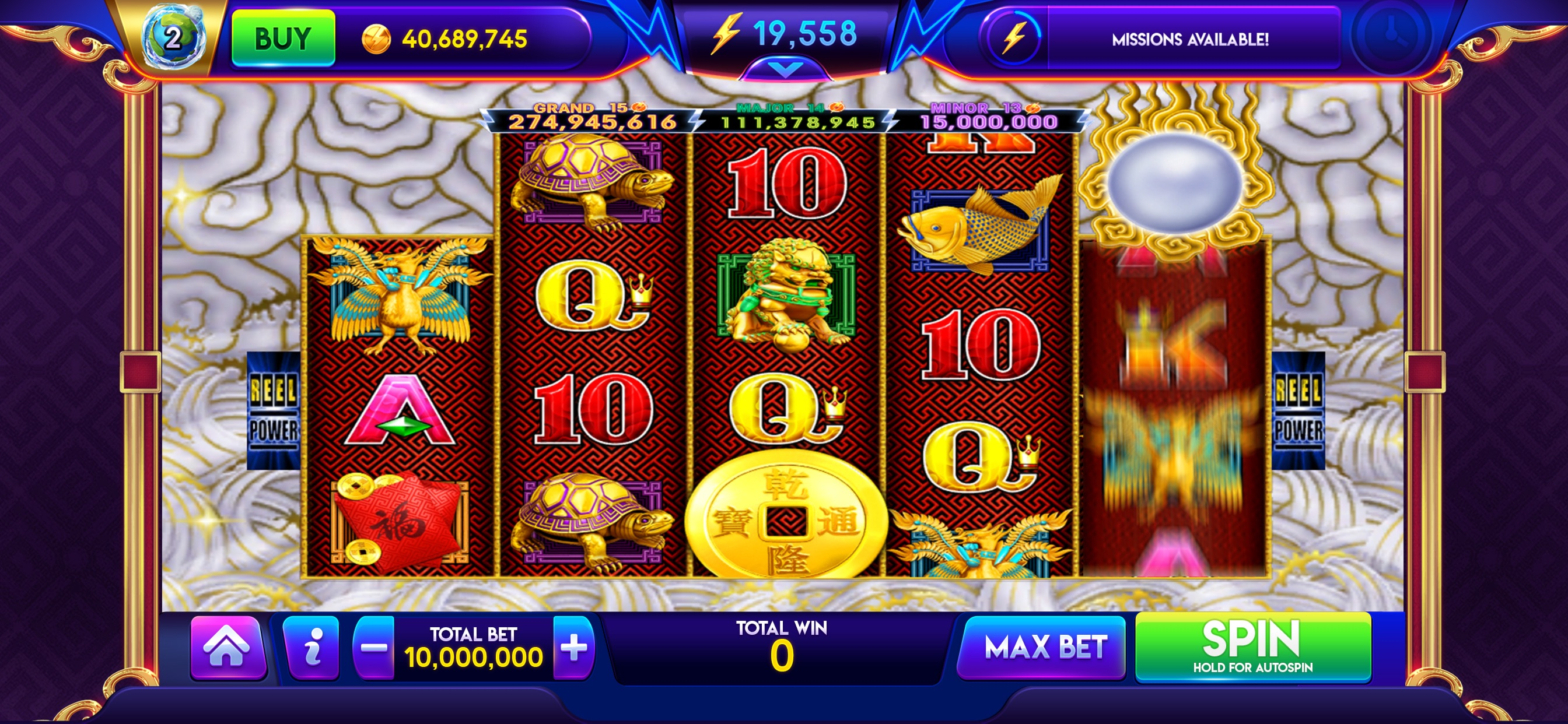Open the lightning missions icon
This screenshot has width=1568, height=724.
coord(1014,38)
